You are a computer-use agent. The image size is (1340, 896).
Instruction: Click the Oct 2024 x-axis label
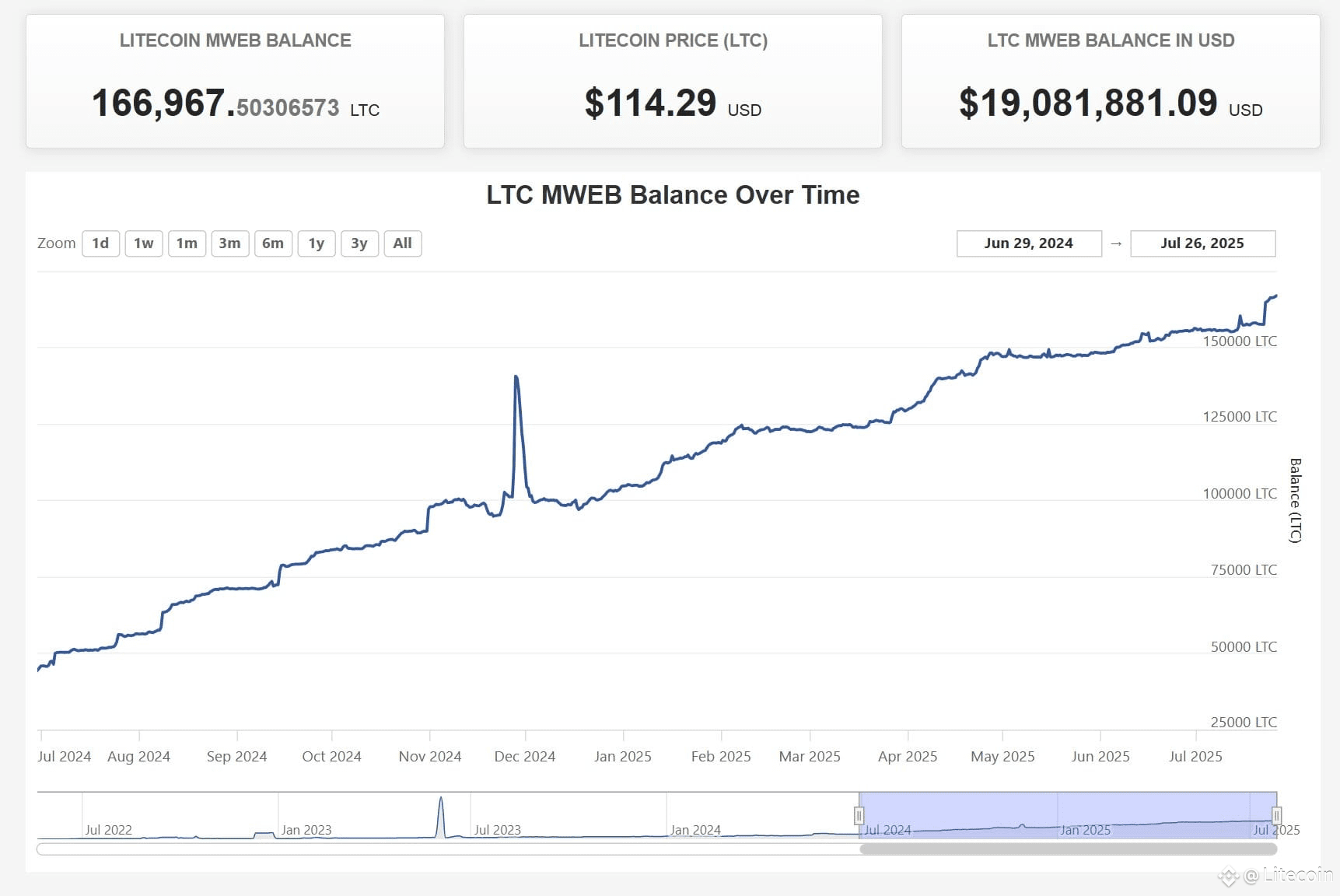tap(331, 756)
